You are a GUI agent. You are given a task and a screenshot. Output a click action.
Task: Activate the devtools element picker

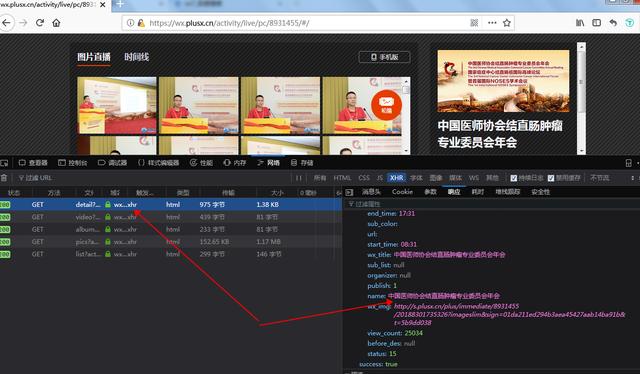coord(4,163)
